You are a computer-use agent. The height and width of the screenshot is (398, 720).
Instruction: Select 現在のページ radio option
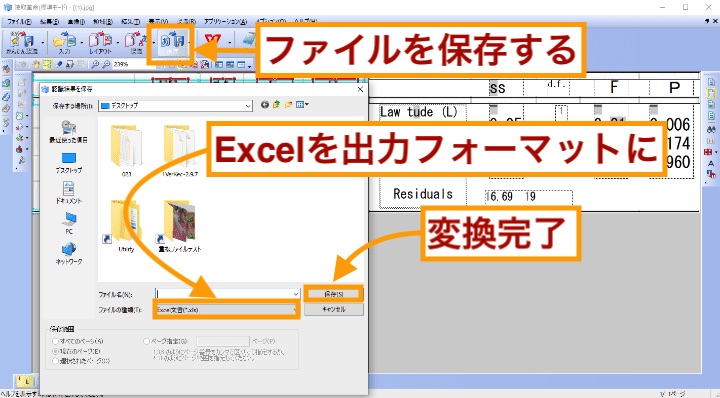[x=77, y=351]
